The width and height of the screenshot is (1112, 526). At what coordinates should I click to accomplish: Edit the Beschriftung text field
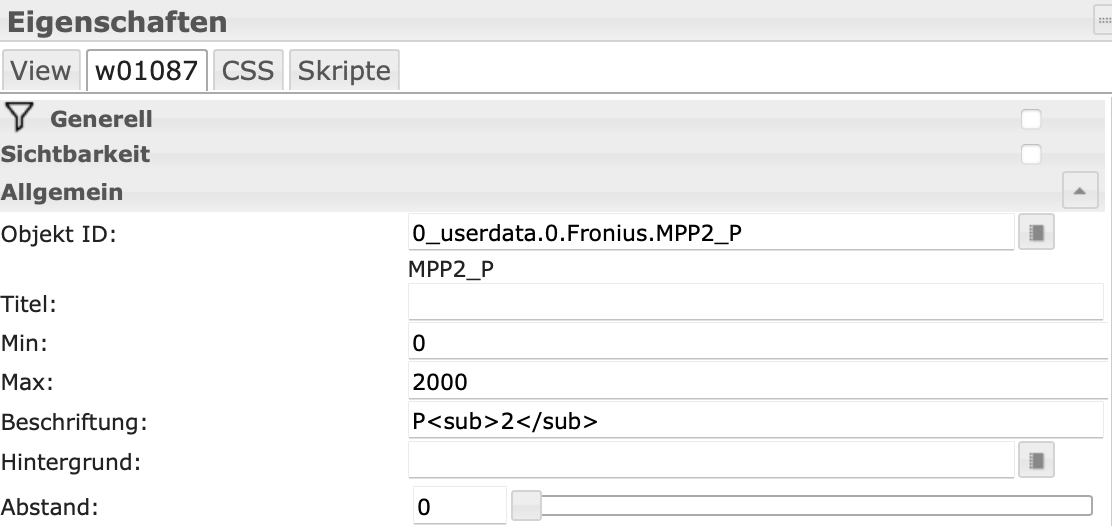(755, 422)
